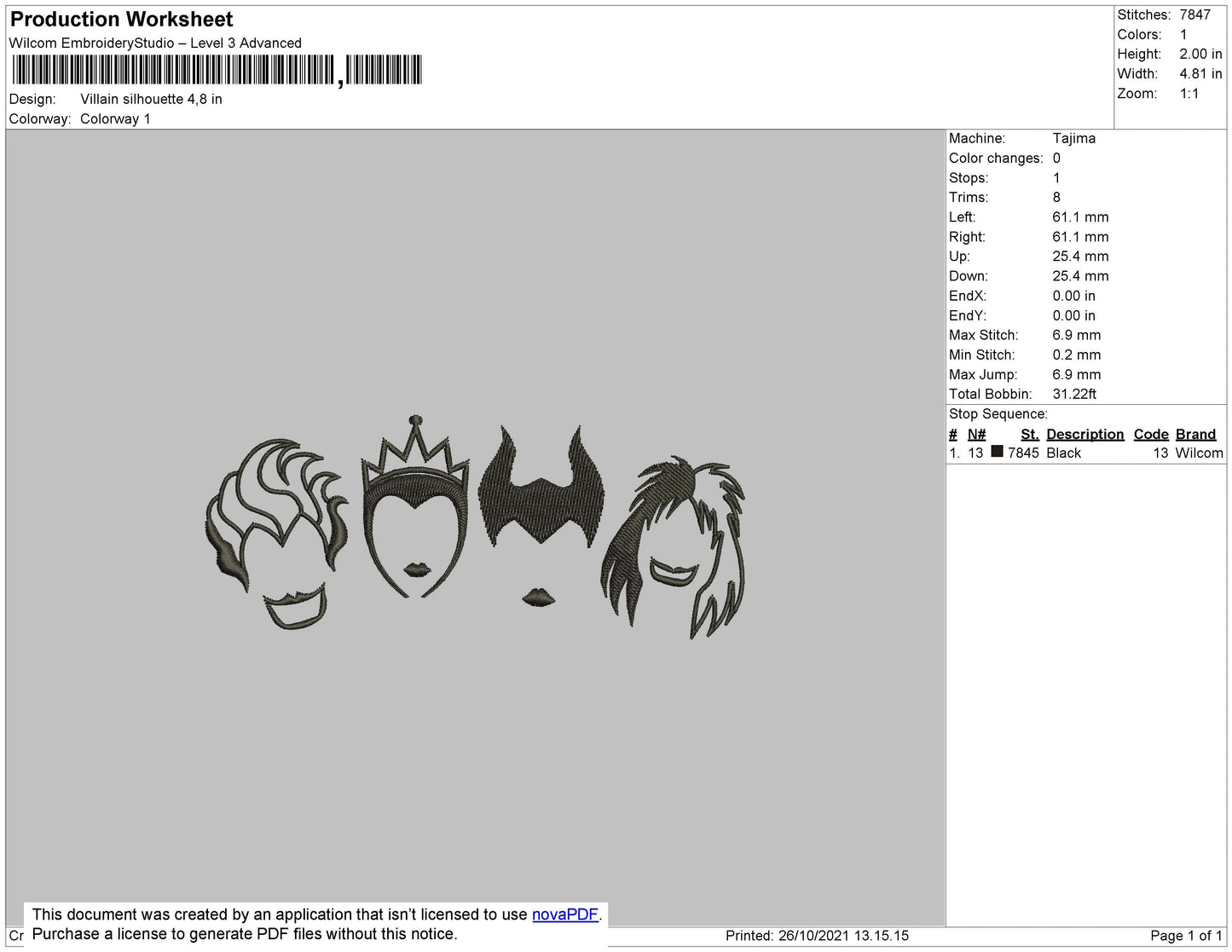Viewport: 1232px width, 952px height.
Task: Select the 'Page 1 of 1' footer text
Action: (1186, 936)
